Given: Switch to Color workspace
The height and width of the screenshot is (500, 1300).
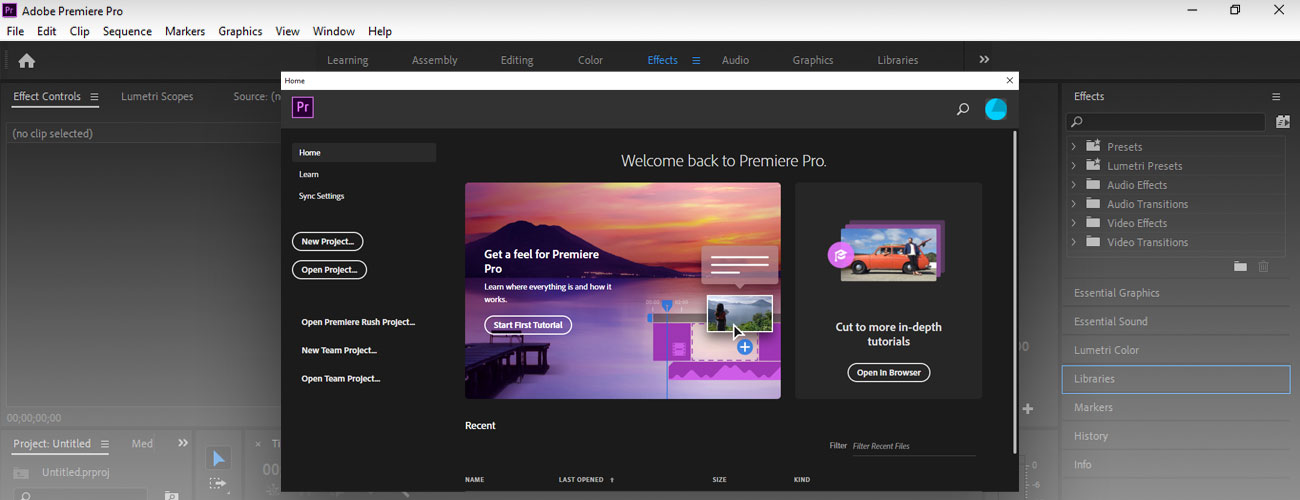Looking at the screenshot, I should [x=591, y=60].
